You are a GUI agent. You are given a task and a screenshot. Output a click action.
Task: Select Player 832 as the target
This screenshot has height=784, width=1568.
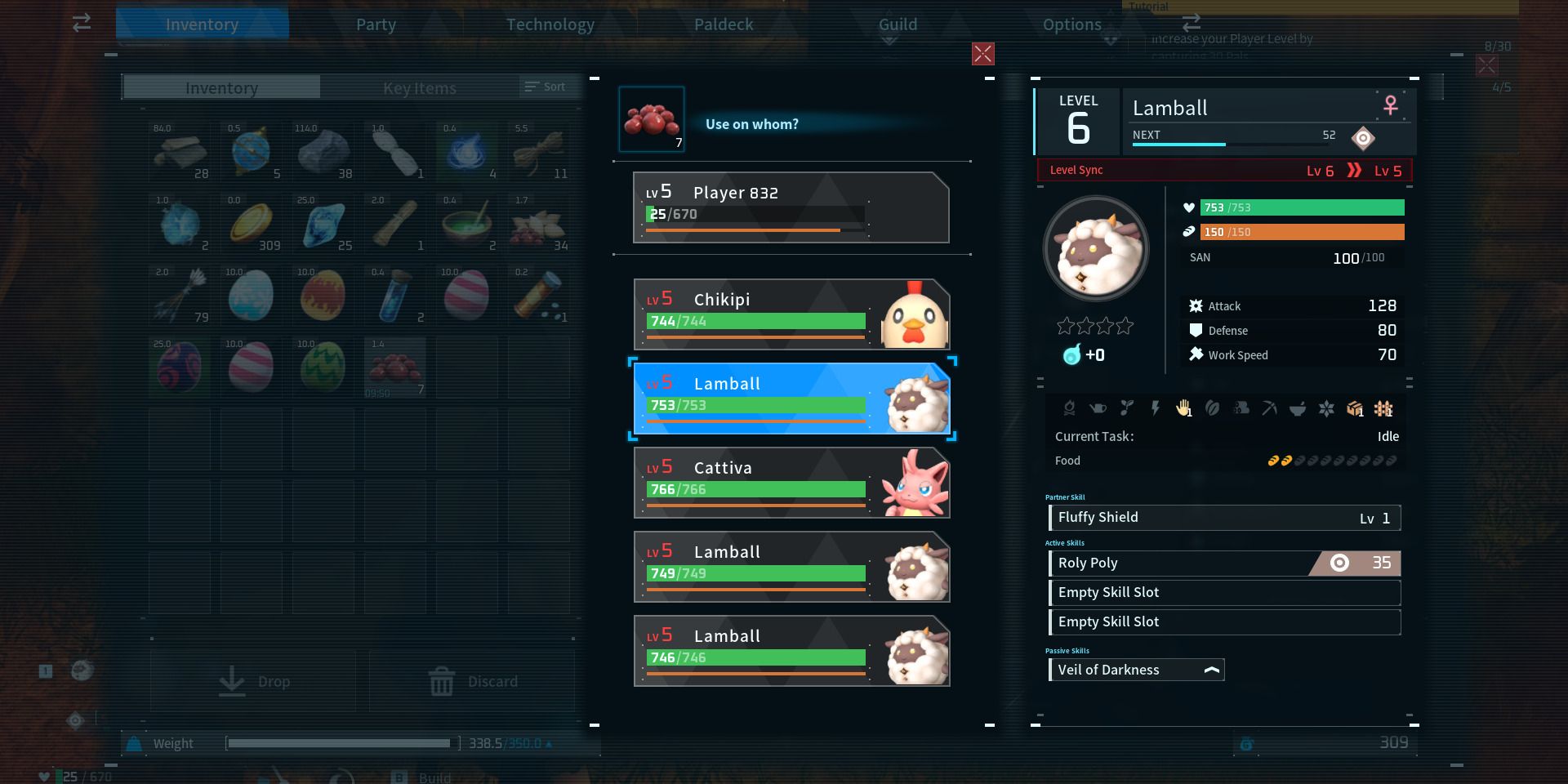[791, 207]
